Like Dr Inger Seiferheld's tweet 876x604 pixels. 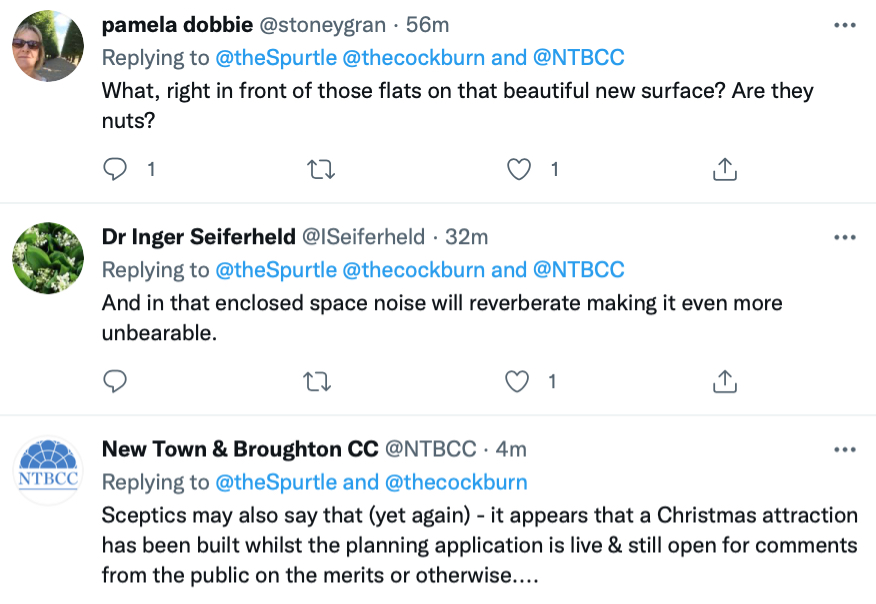pyautogui.click(x=517, y=382)
